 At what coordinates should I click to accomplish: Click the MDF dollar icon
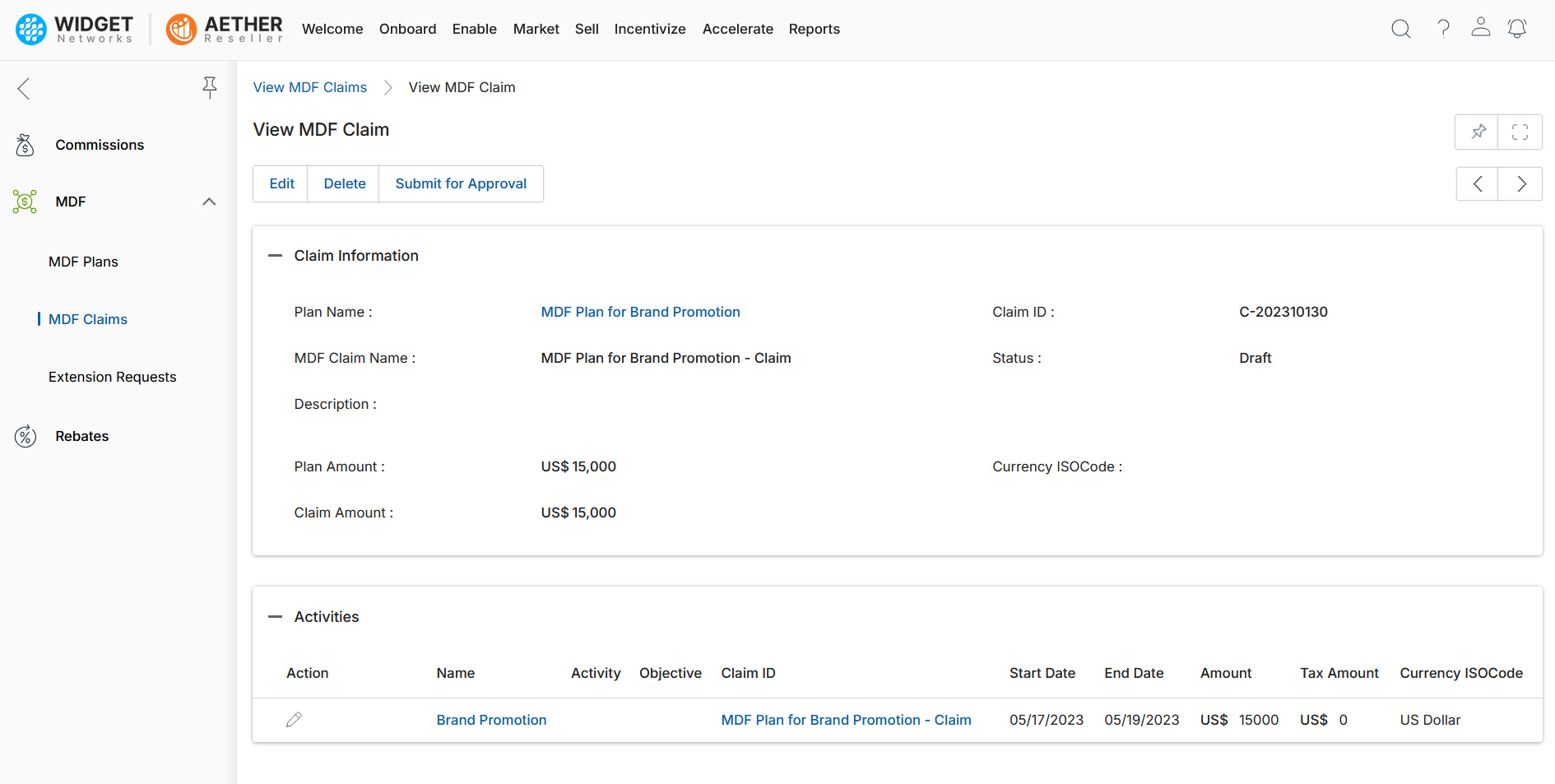click(26, 202)
